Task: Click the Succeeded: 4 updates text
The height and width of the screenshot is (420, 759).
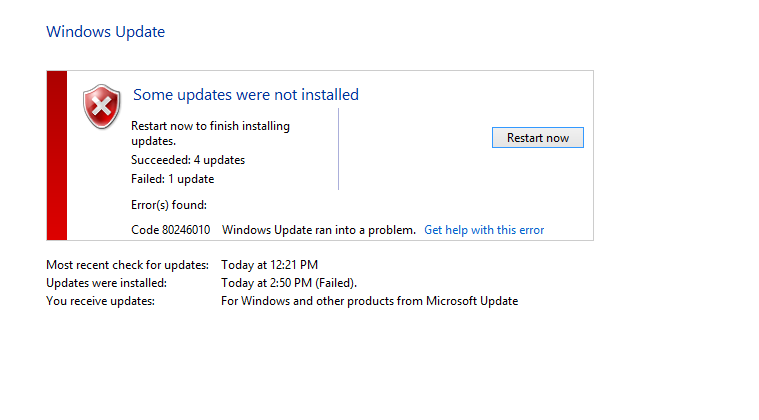Action: (x=188, y=160)
